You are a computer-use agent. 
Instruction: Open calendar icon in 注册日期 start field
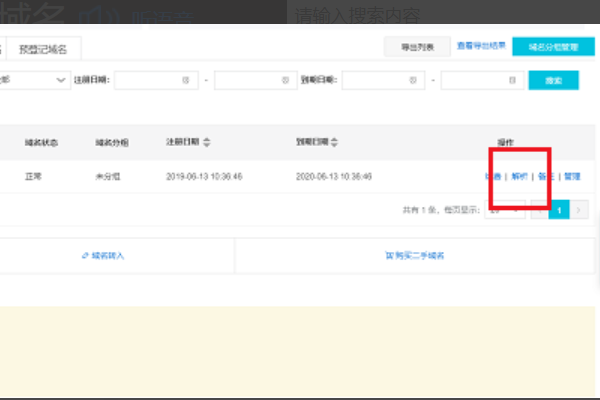tap(185, 79)
